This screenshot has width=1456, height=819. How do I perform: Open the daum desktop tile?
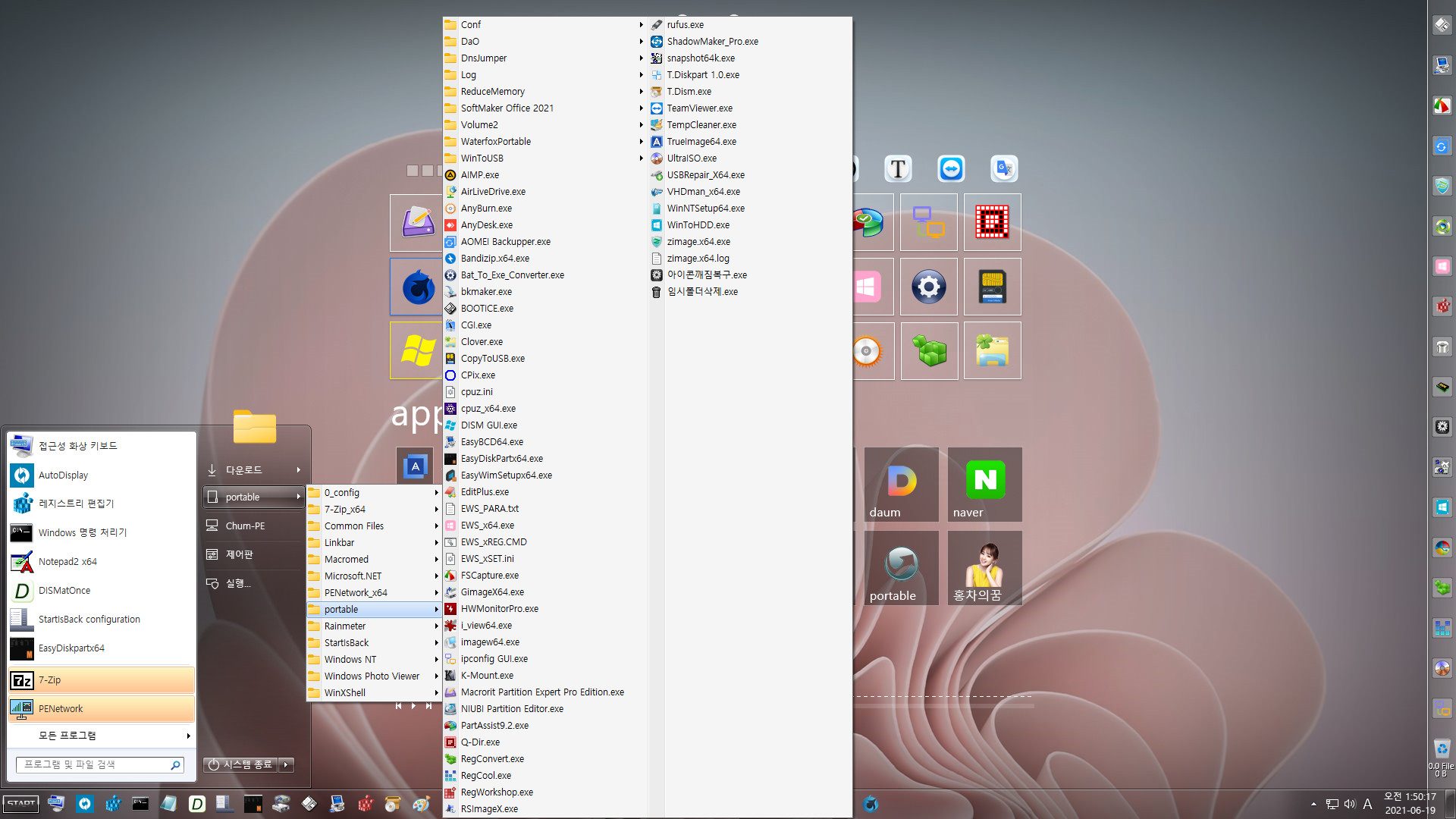point(902,485)
